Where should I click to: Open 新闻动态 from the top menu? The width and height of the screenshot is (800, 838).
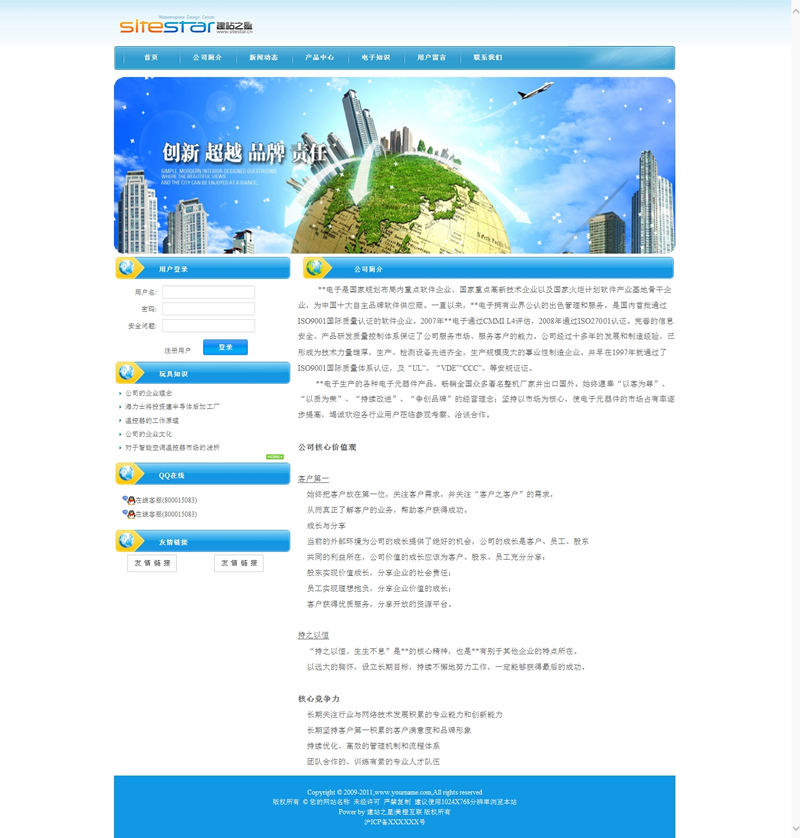click(264, 58)
